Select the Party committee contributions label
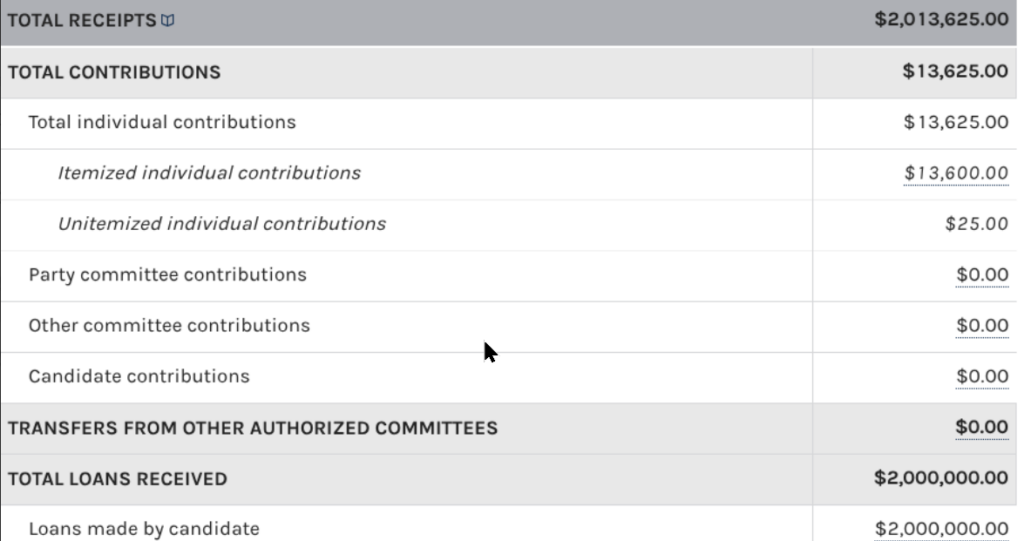The width and height of the screenshot is (1024, 541). [x=168, y=275]
